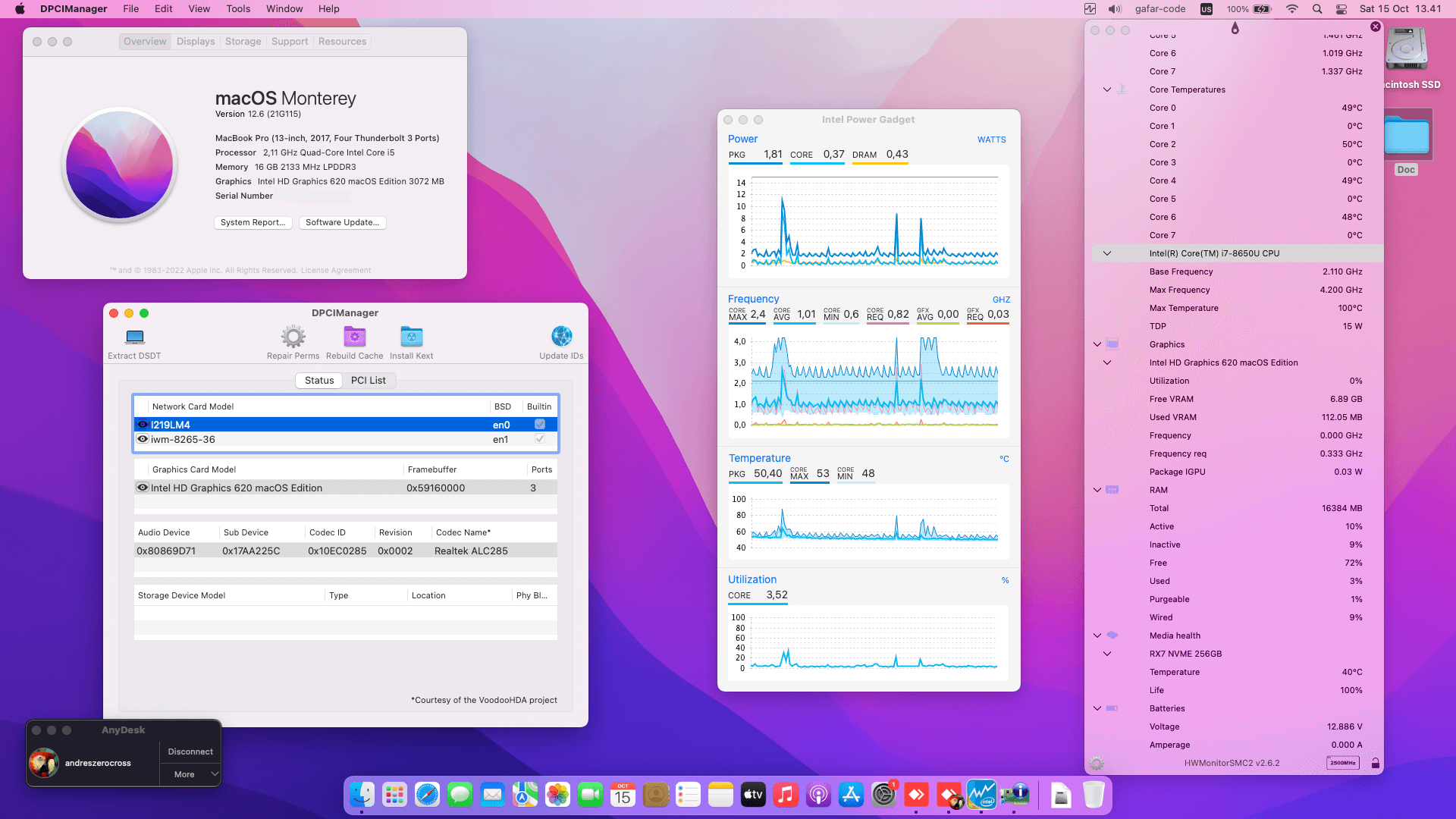Image resolution: width=1456 pixels, height=819 pixels.
Task: Click the Resources tab in About This Mac
Action: click(342, 42)
